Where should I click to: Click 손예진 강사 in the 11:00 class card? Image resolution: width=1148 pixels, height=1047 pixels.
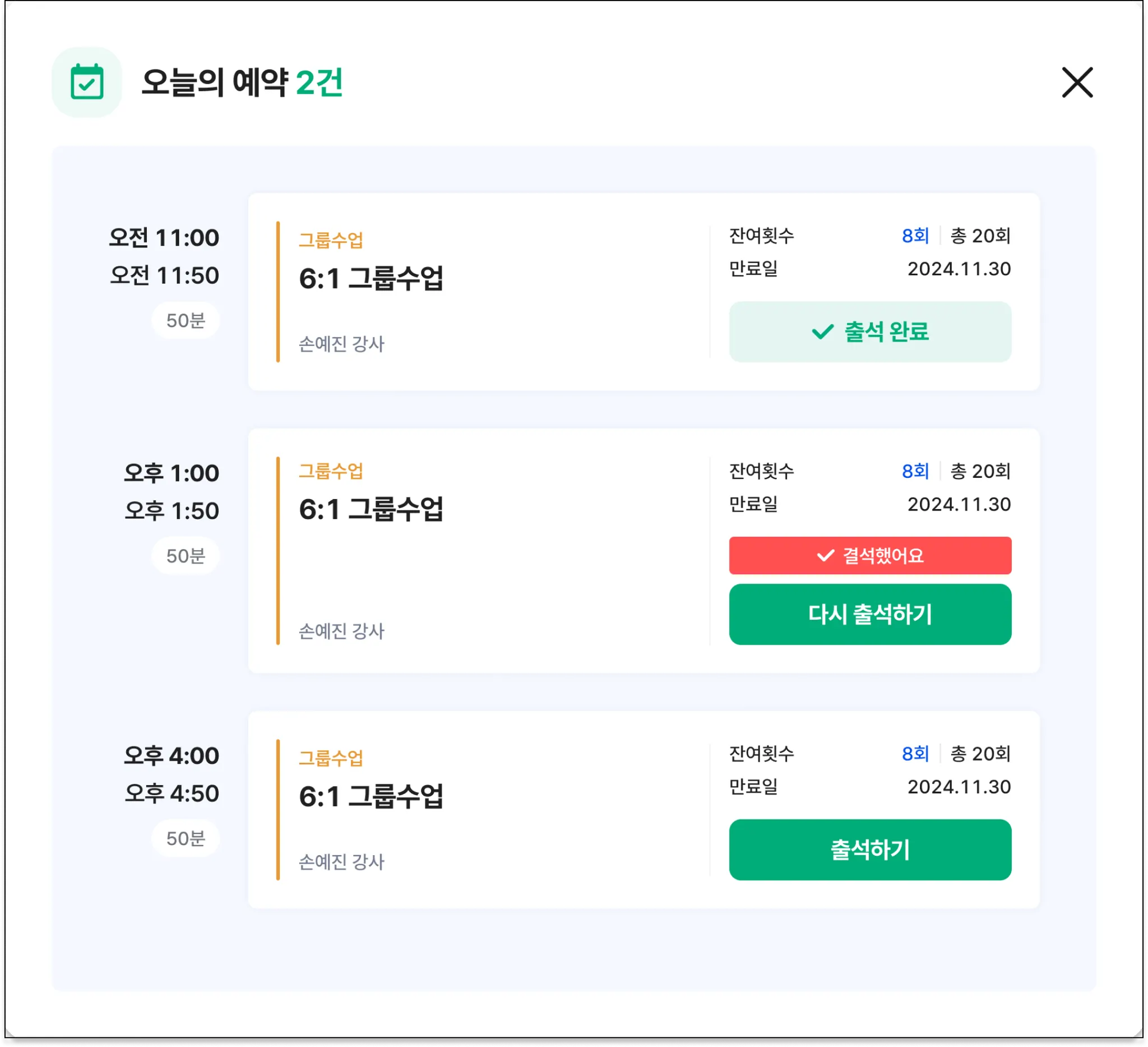click(x=342, y=344)
